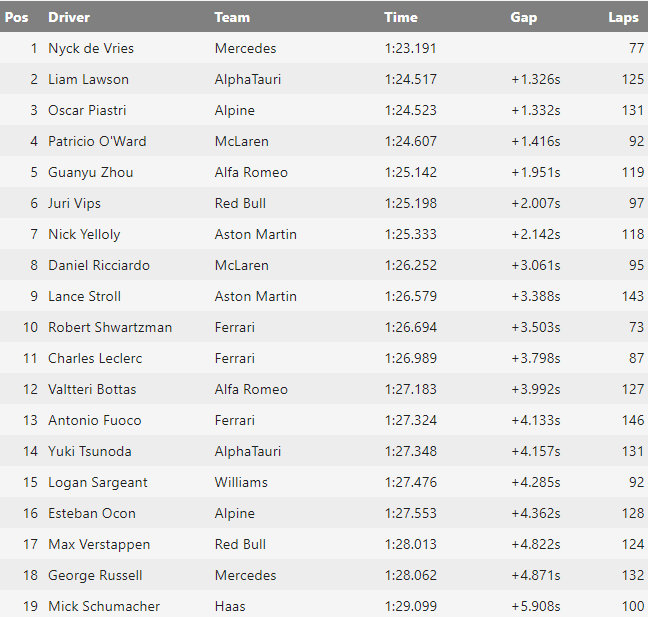Click the Team column header
648x617 pixels.
232,17
